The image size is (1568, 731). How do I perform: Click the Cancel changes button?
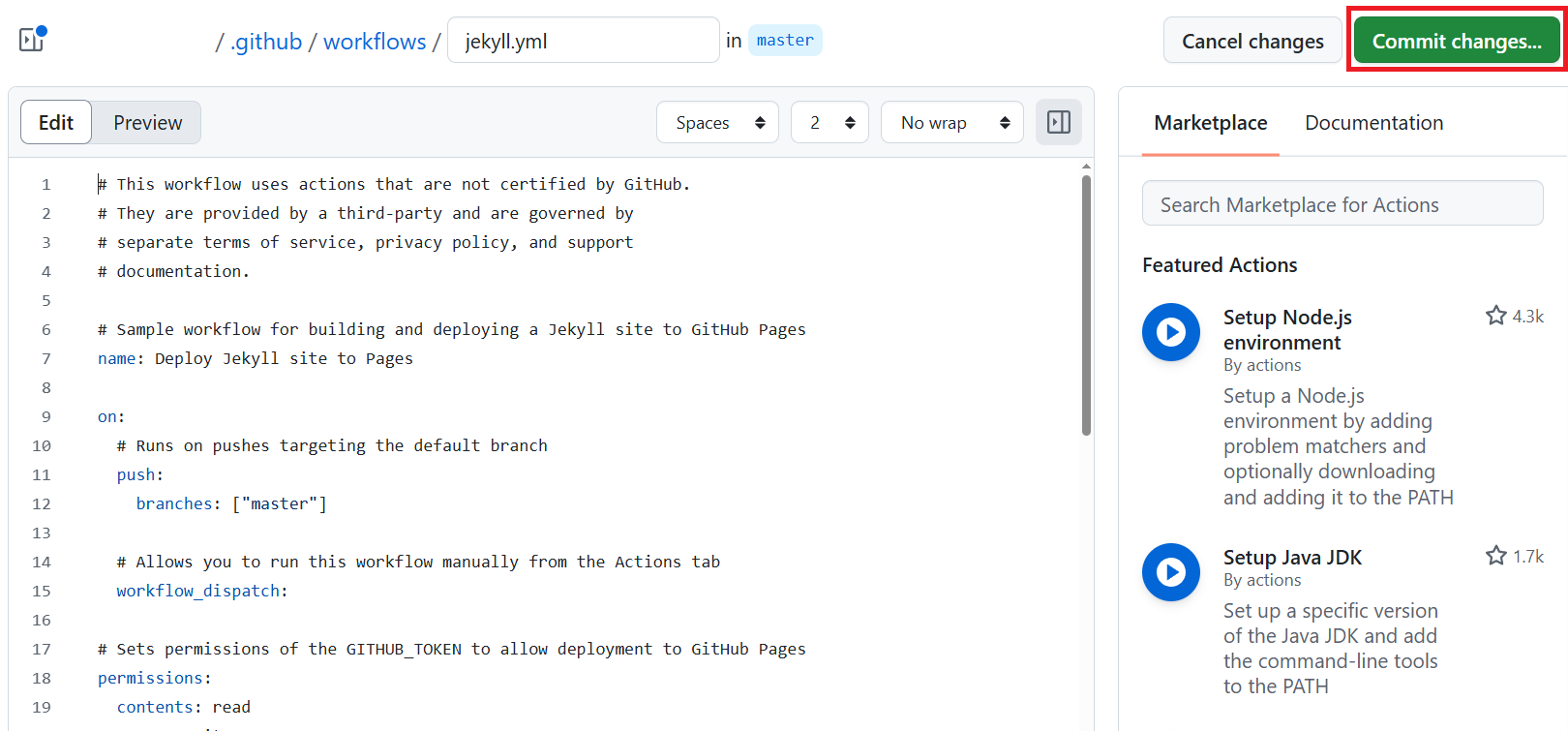click(x=1252, y=41)
